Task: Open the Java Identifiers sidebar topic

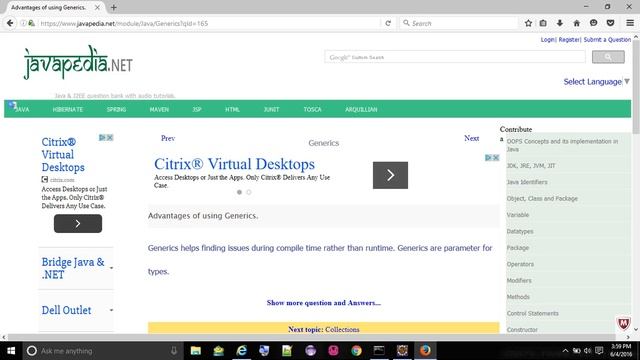Action: (x=527, y=182)
